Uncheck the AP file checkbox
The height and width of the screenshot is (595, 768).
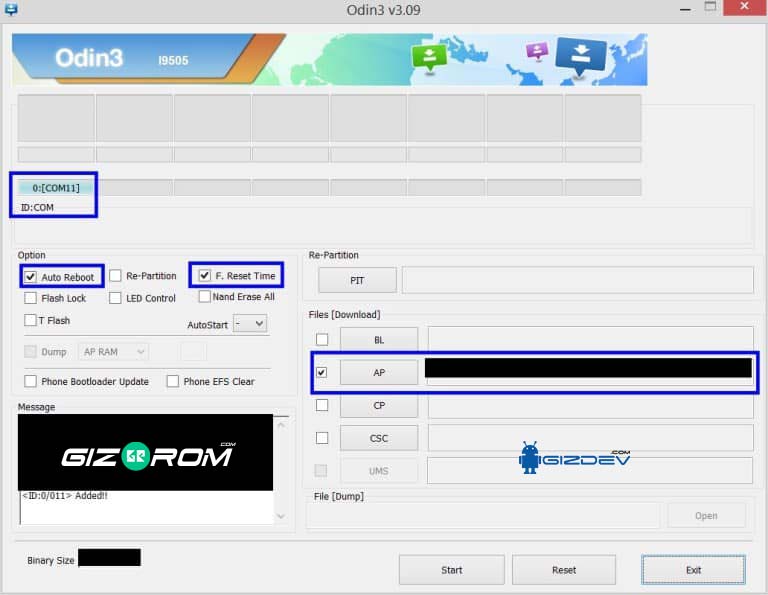point(322,372)
